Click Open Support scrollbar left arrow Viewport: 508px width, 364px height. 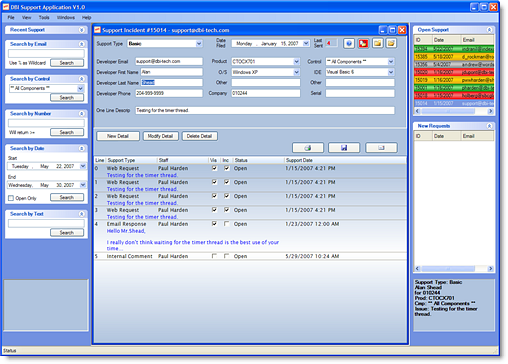pos(418,111)
